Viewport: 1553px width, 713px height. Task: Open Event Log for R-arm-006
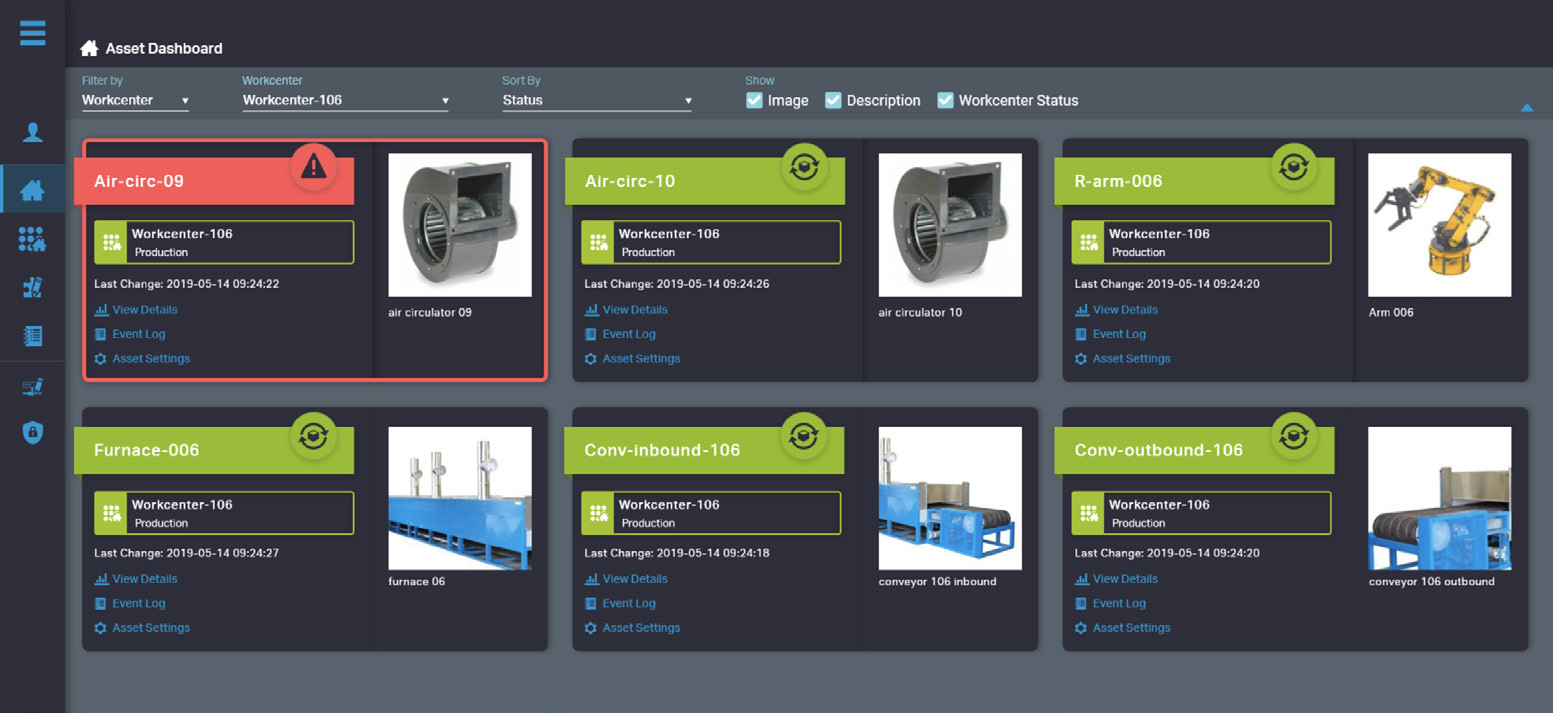[1110, 334]
